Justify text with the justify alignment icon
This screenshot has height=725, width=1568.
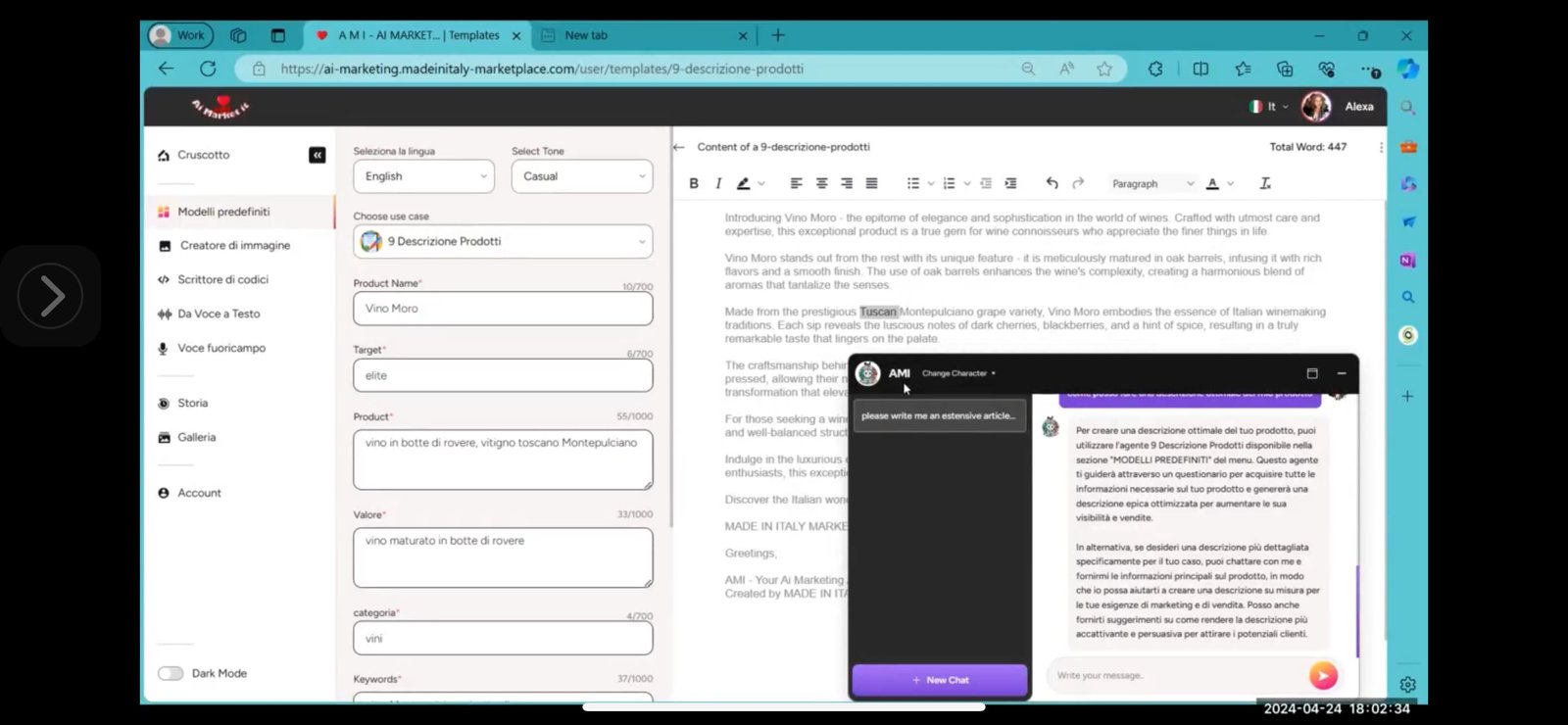(871, 183)
